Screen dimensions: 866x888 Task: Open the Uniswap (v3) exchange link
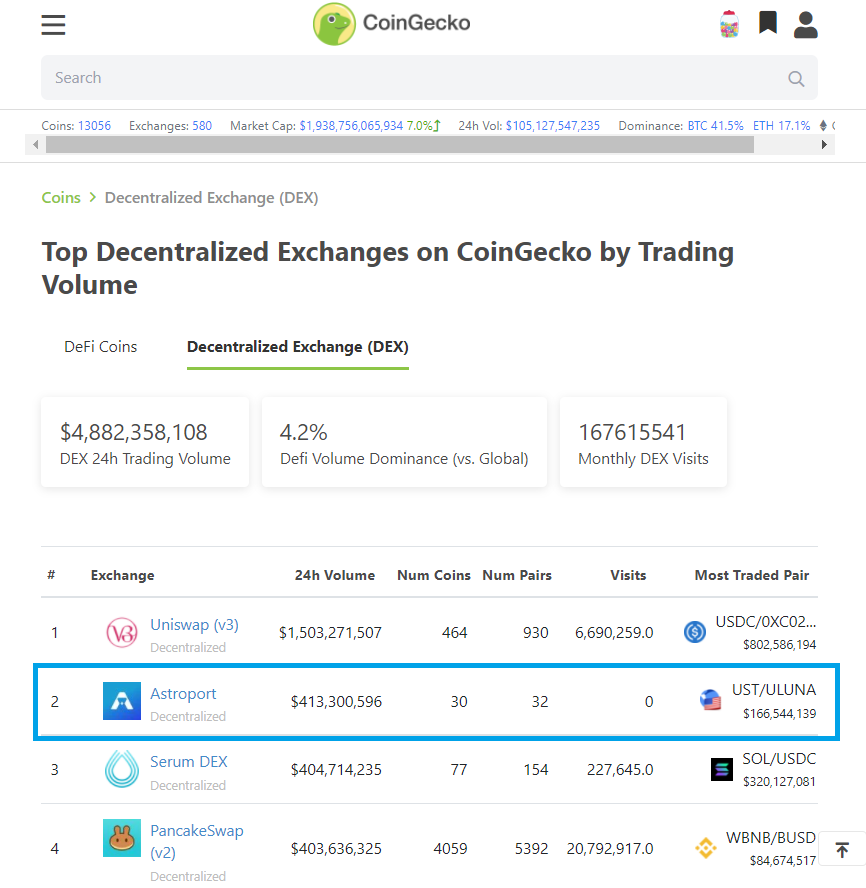(194, 625)
